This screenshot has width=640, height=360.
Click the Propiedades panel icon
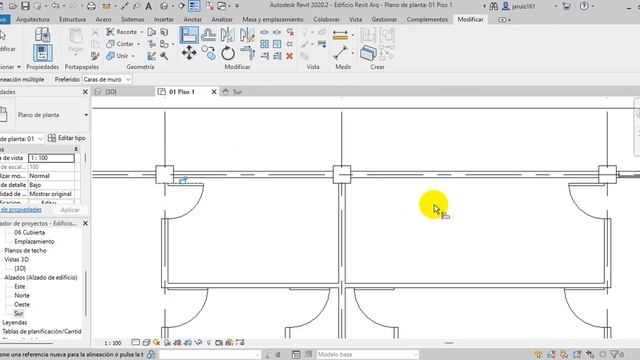tap(42, 53)
